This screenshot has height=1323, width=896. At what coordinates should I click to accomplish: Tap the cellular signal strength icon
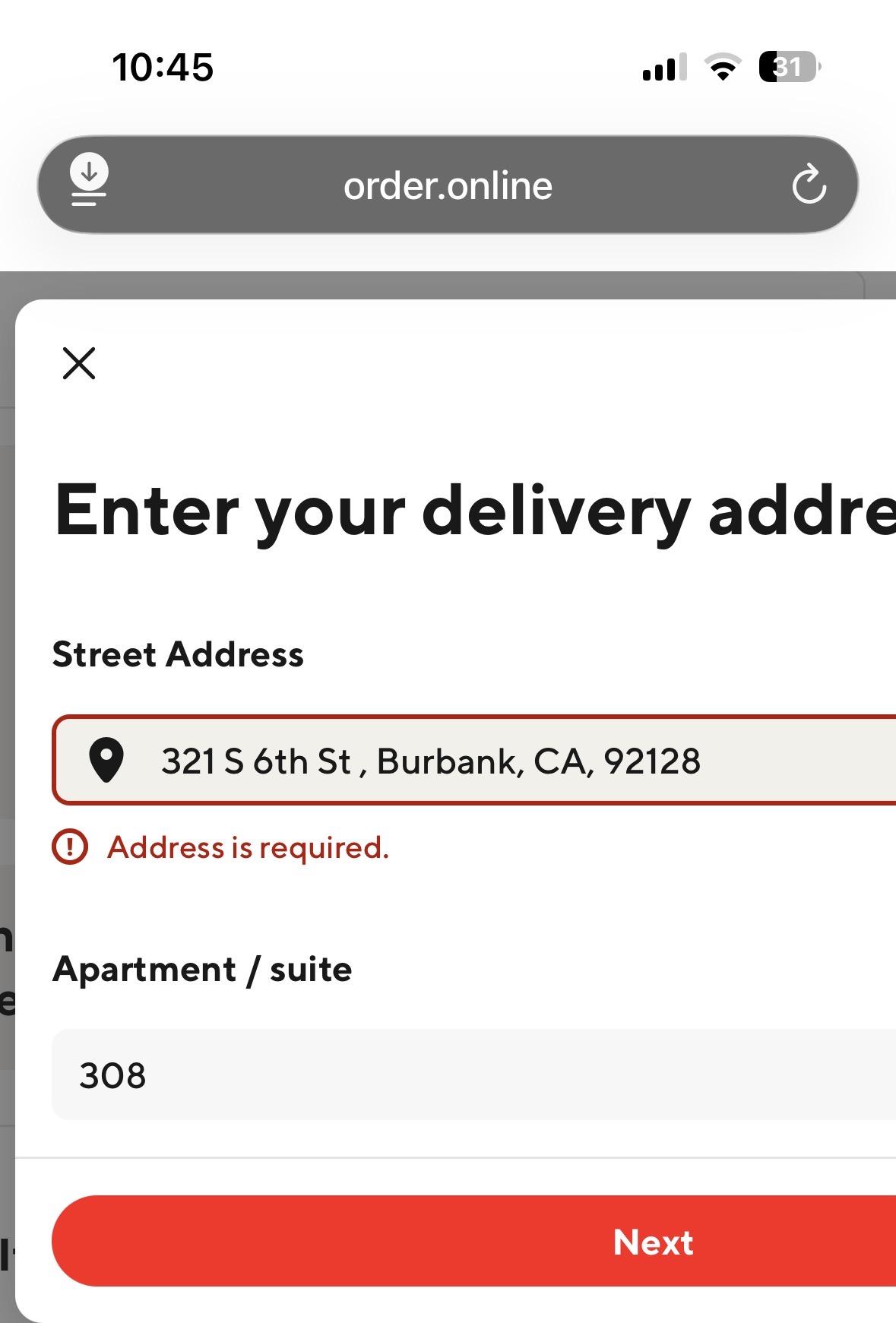[664, 67]
